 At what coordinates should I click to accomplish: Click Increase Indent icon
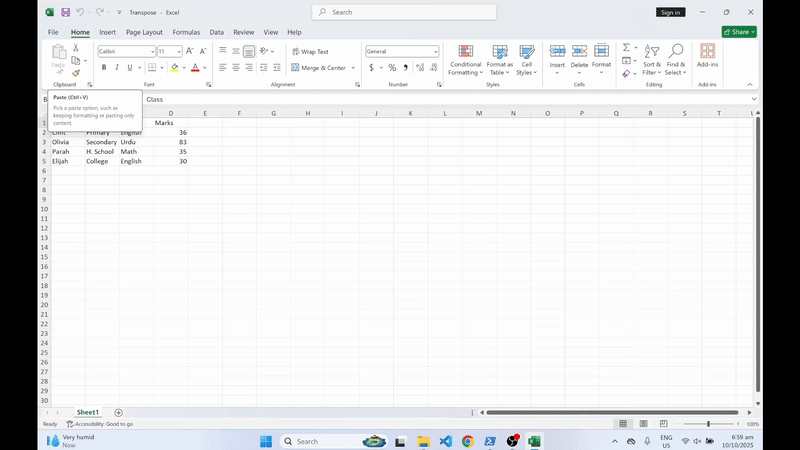click(277, 67)
